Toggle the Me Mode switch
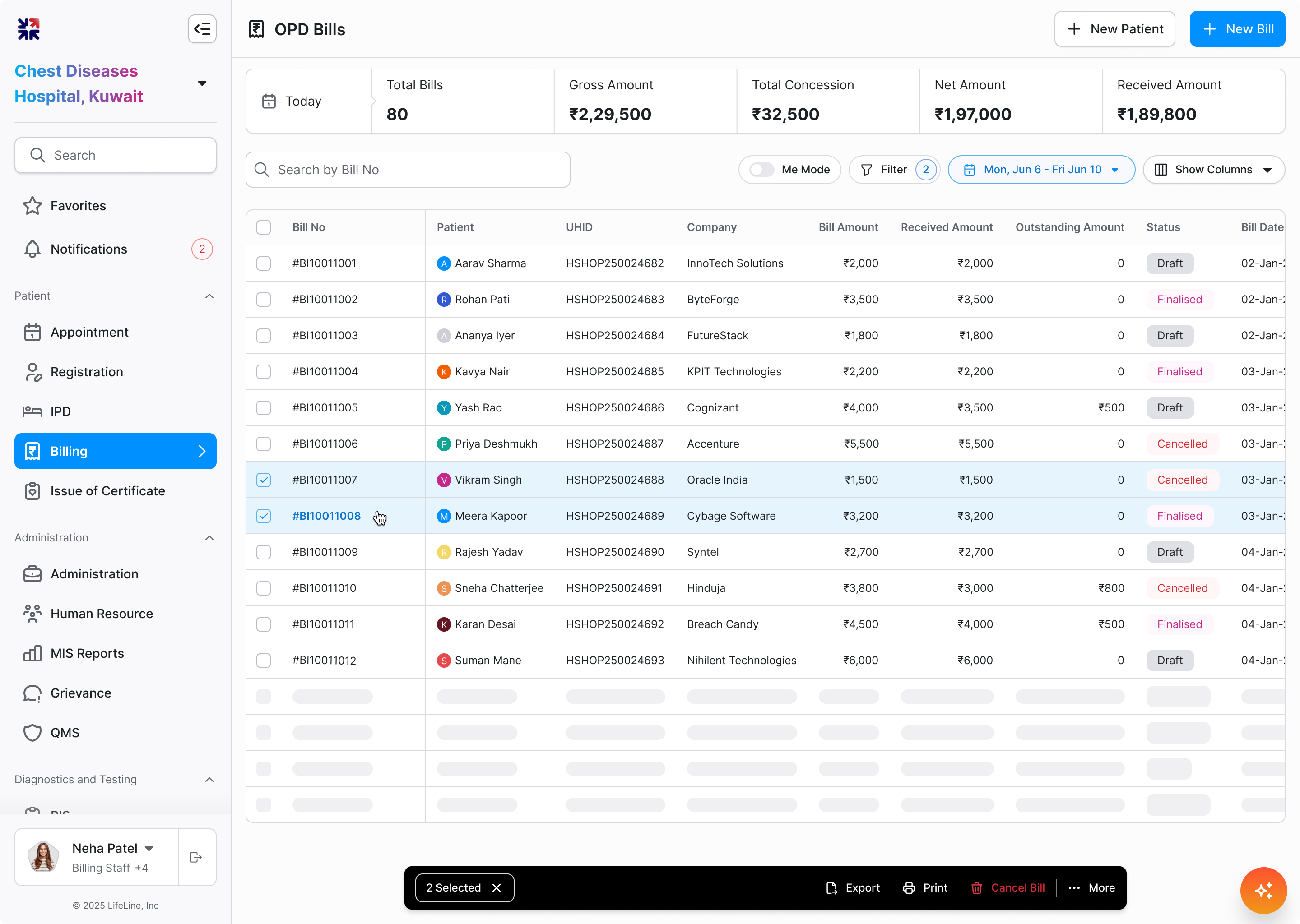This screenshot has width=1300, height=924. (x=761, y=170)
